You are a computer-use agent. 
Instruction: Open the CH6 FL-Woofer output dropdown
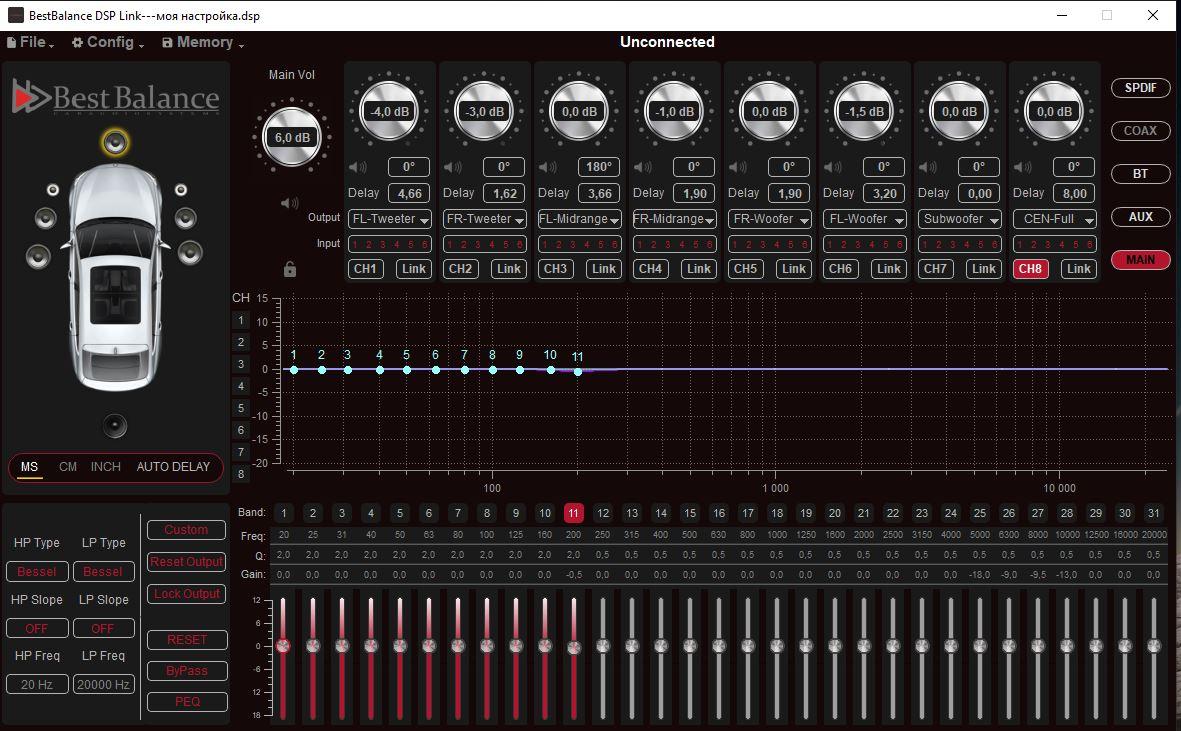tap(864, 219)
